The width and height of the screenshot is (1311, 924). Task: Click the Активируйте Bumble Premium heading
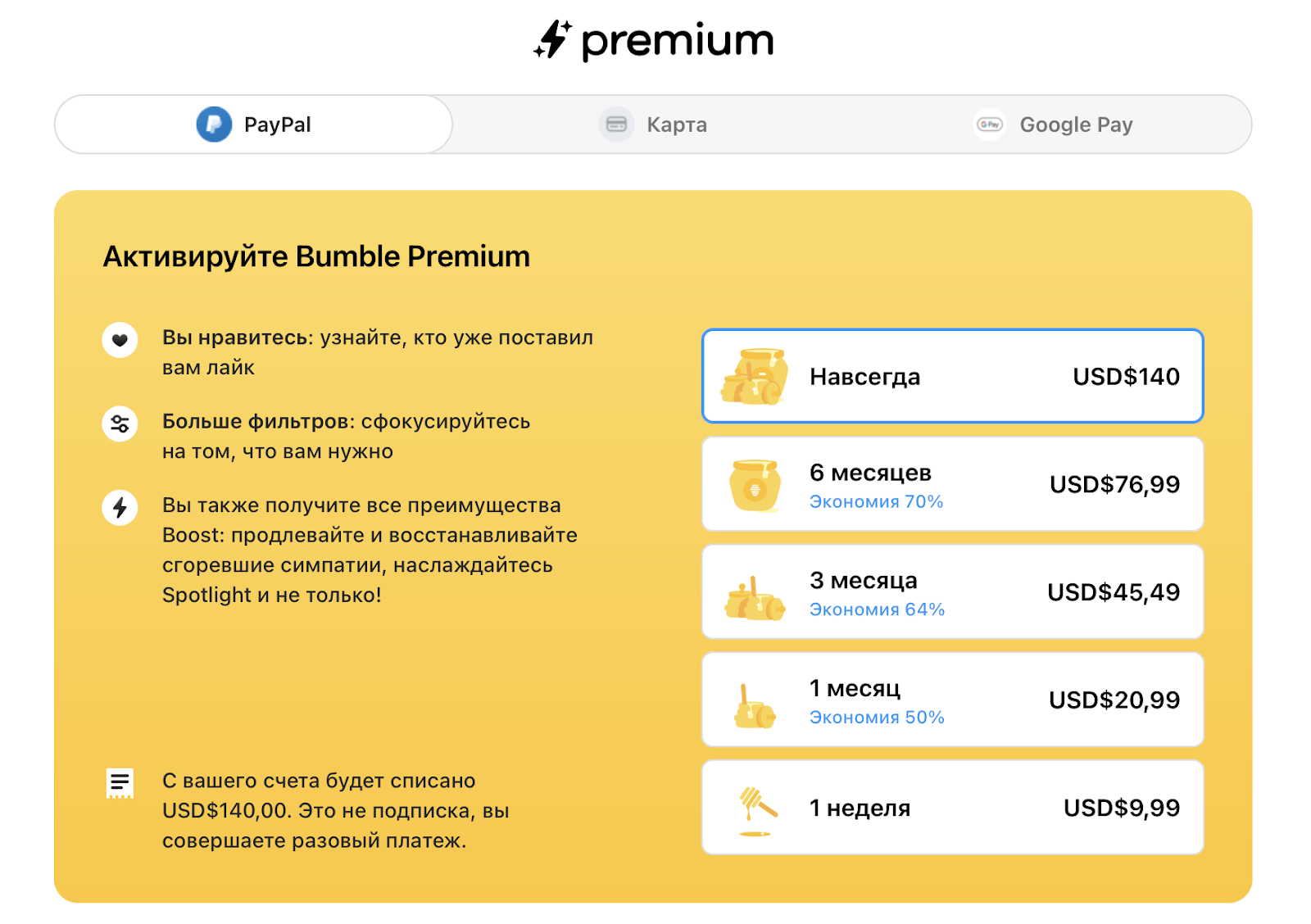point(316,256)
